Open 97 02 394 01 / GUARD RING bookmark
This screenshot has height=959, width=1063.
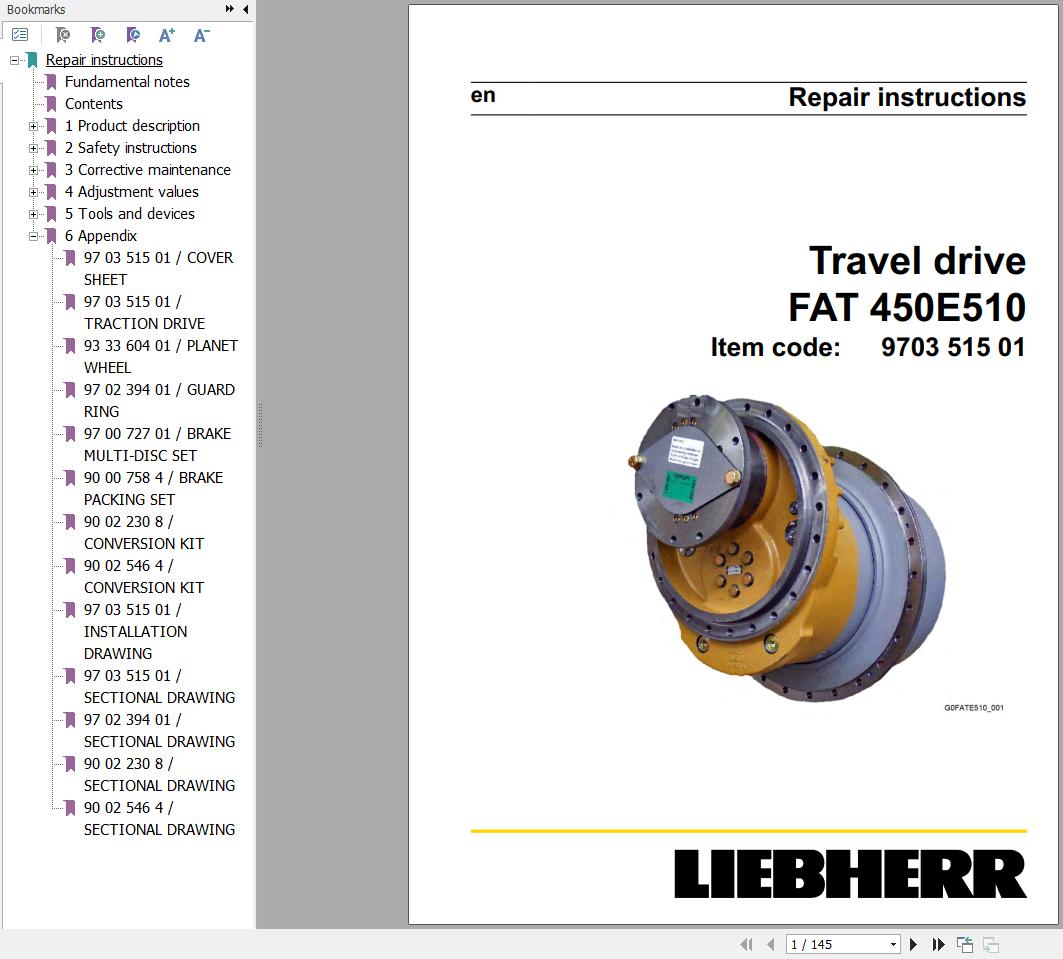pos(159,401)
